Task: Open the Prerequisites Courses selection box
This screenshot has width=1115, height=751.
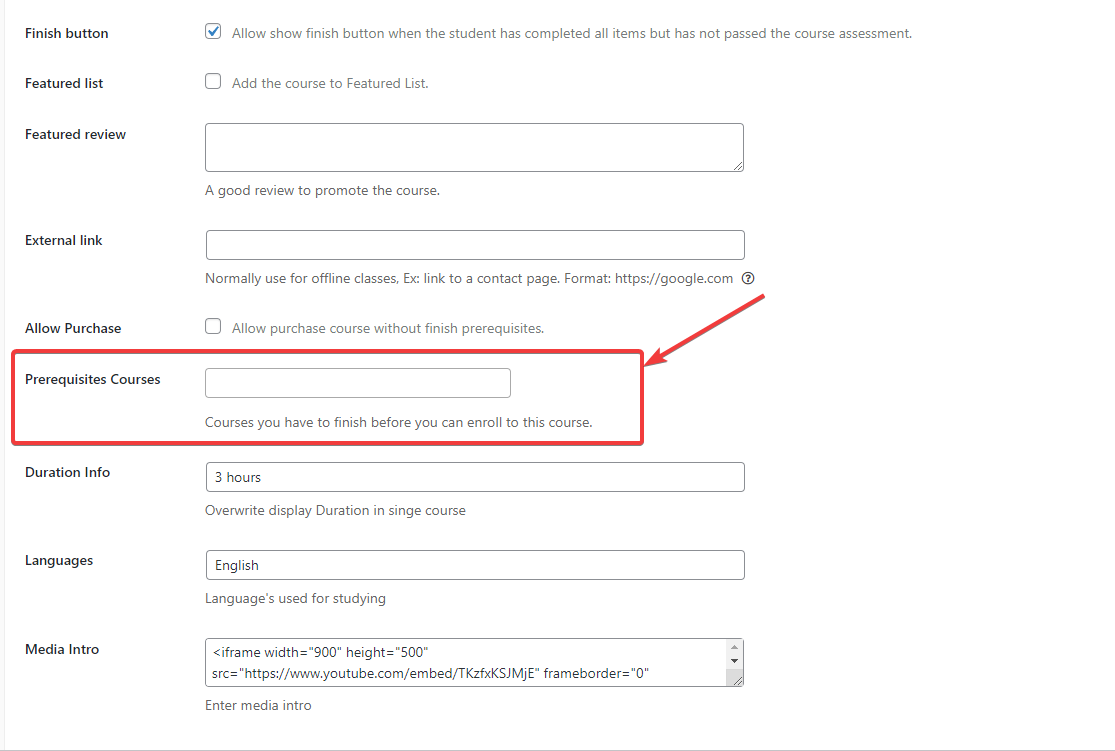Action: (x=358, y=383)
